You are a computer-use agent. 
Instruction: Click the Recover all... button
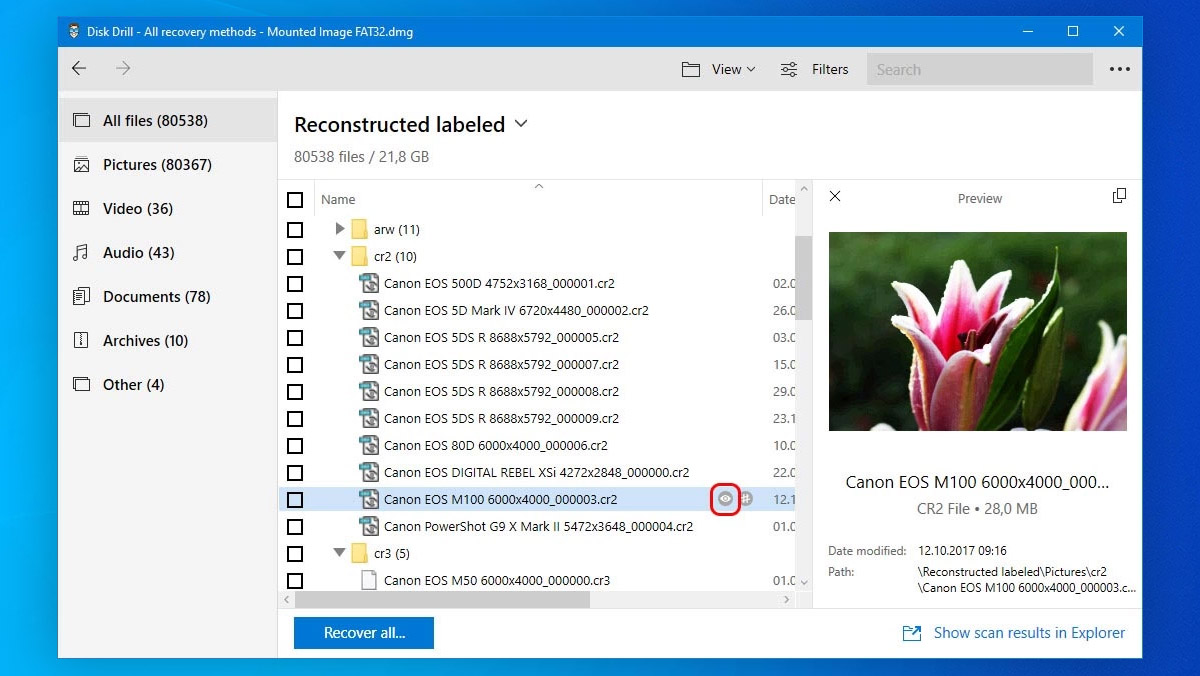364,633
